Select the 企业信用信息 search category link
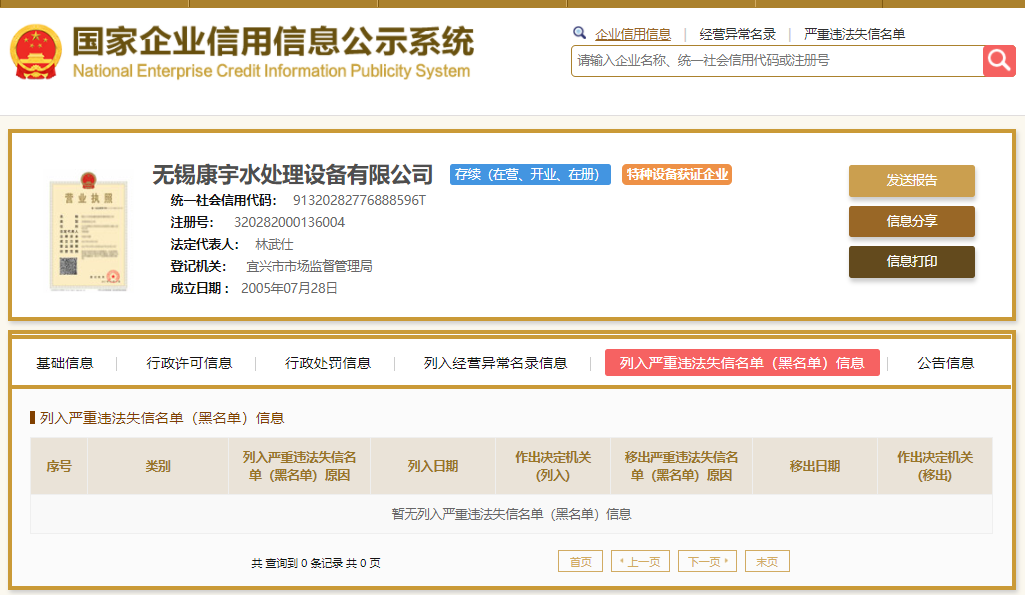 [x=633, y=34]
